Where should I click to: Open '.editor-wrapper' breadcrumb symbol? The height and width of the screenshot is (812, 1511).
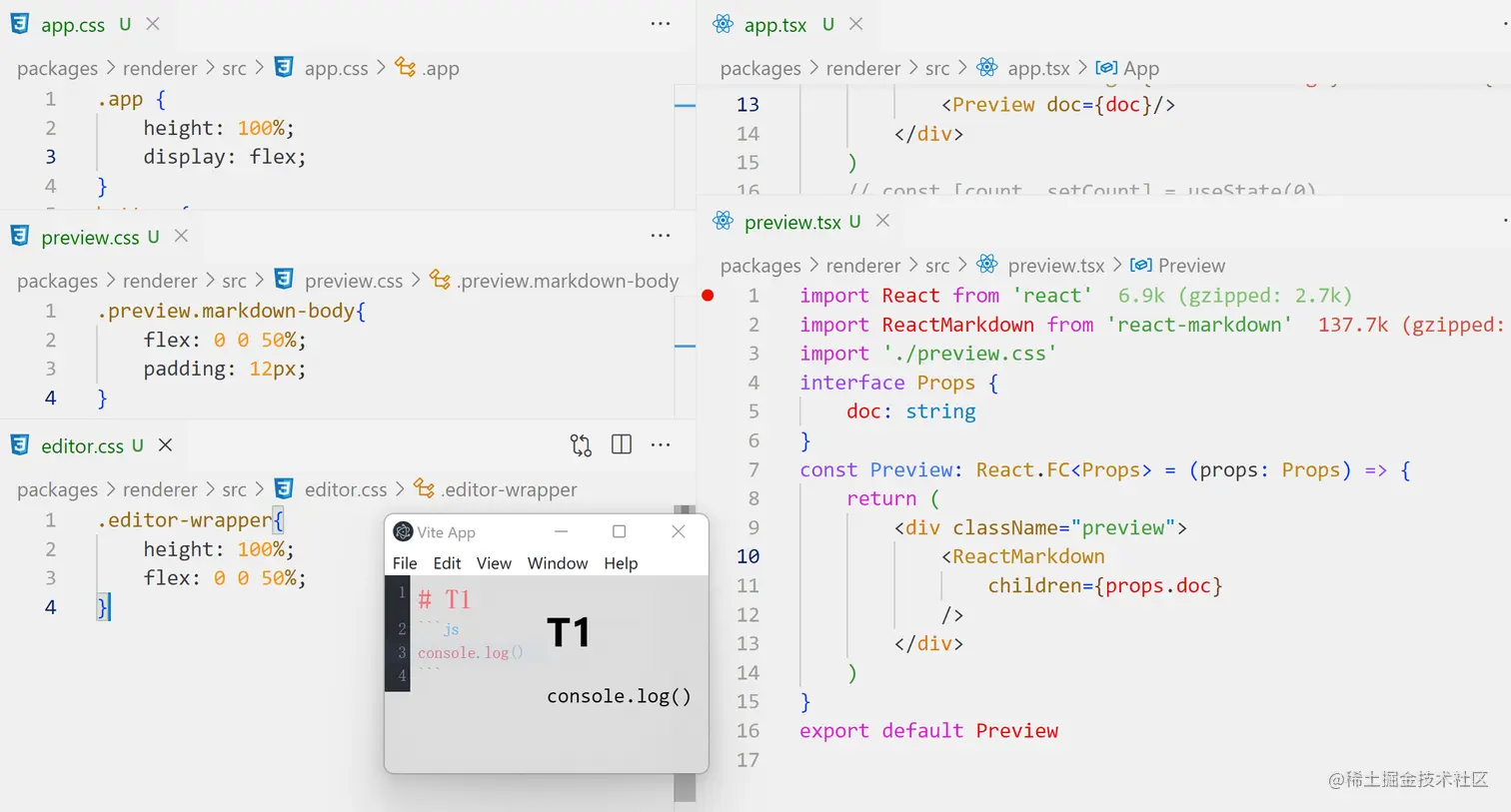coord(509,490)
